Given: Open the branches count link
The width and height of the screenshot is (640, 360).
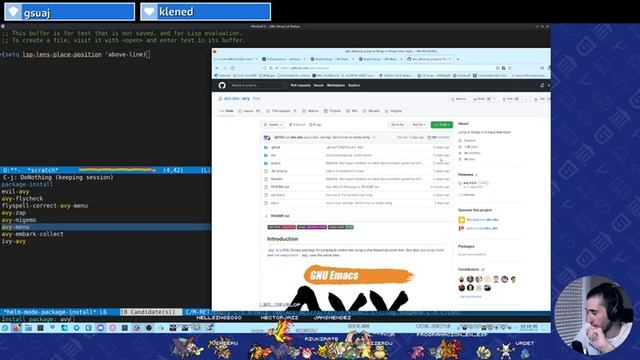Looking at the screenshot, I should [297, 124].
